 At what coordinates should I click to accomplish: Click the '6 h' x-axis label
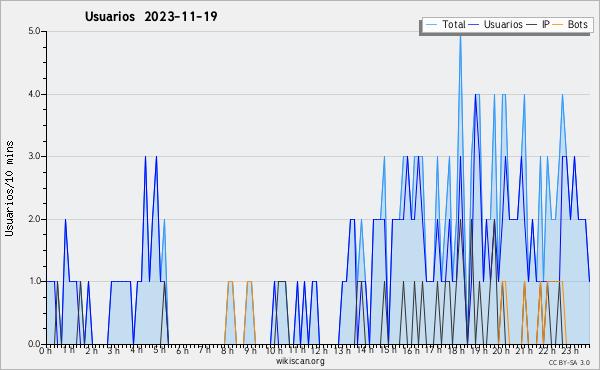click(x=182, y=351)
